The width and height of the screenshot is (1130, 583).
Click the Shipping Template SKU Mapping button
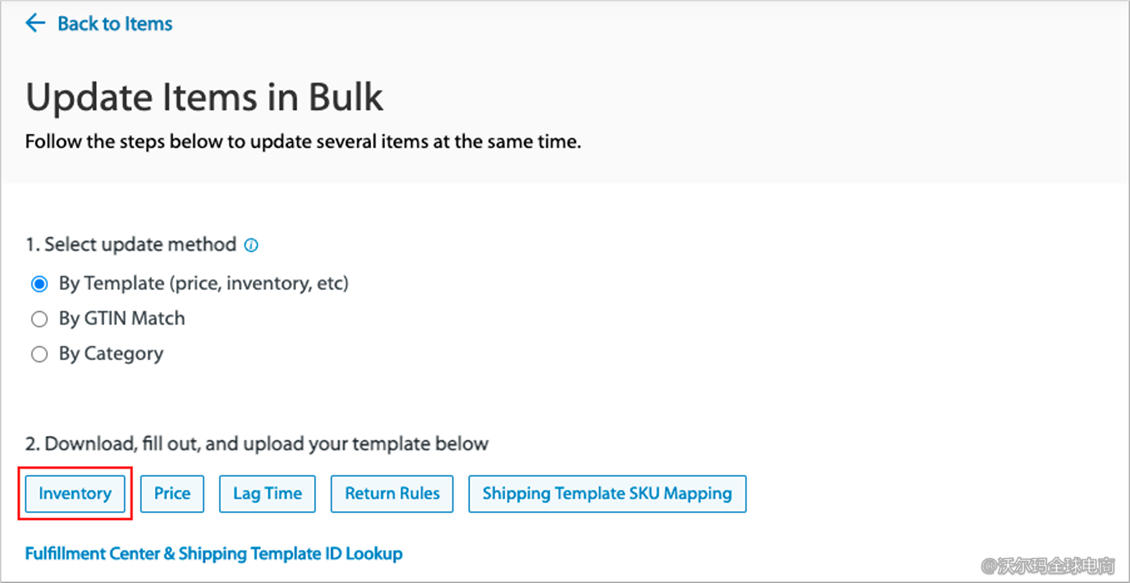607,493
